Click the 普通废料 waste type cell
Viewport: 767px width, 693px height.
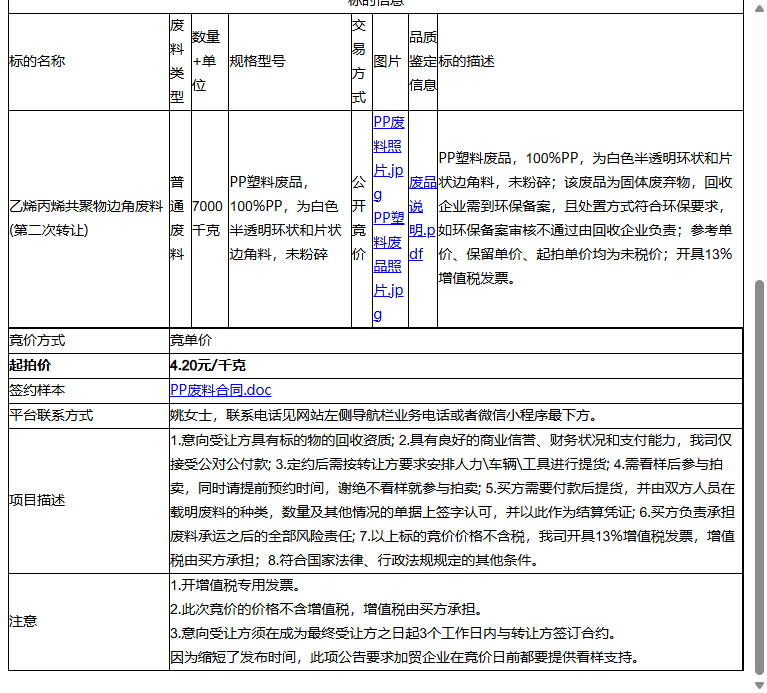(x=180, y=219)
